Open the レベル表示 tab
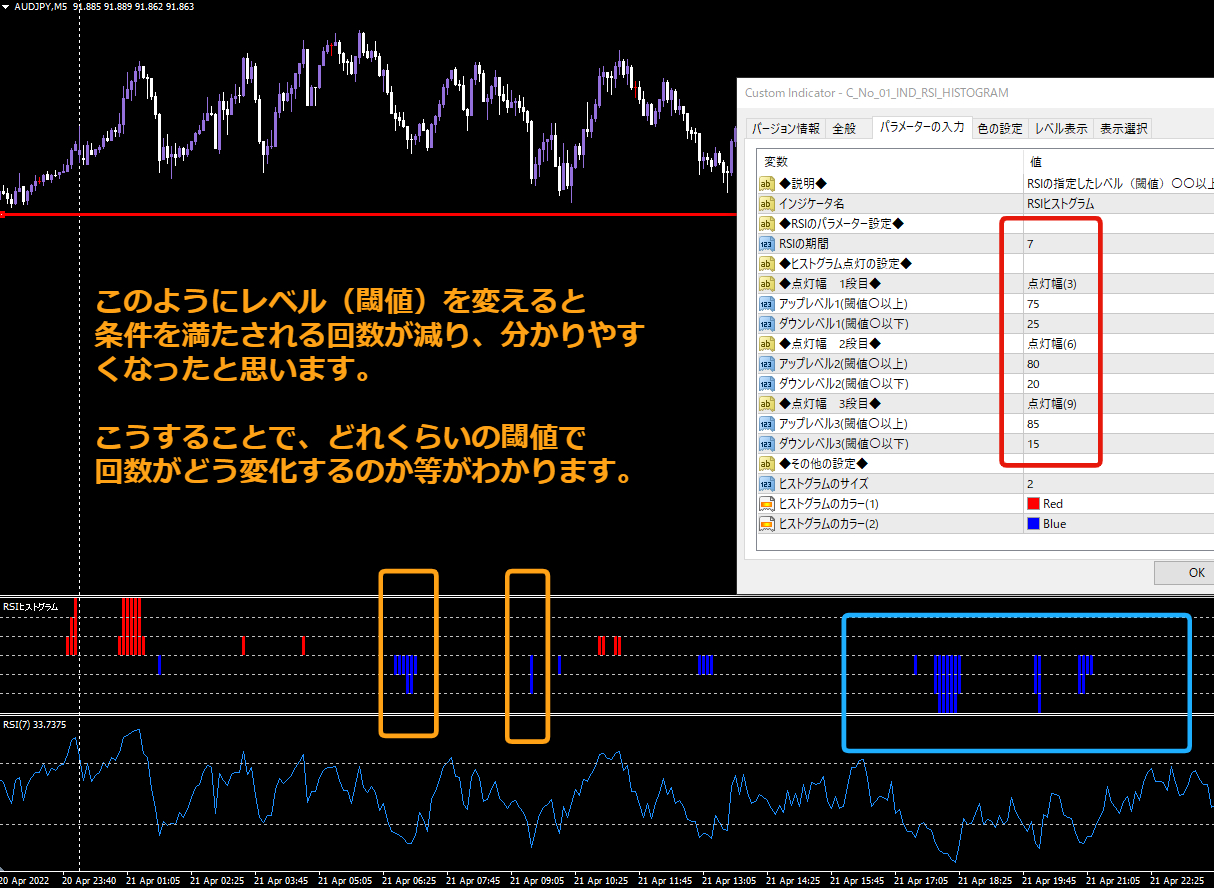Viewport: 1214px width, 888px height. pos(1061,128)
